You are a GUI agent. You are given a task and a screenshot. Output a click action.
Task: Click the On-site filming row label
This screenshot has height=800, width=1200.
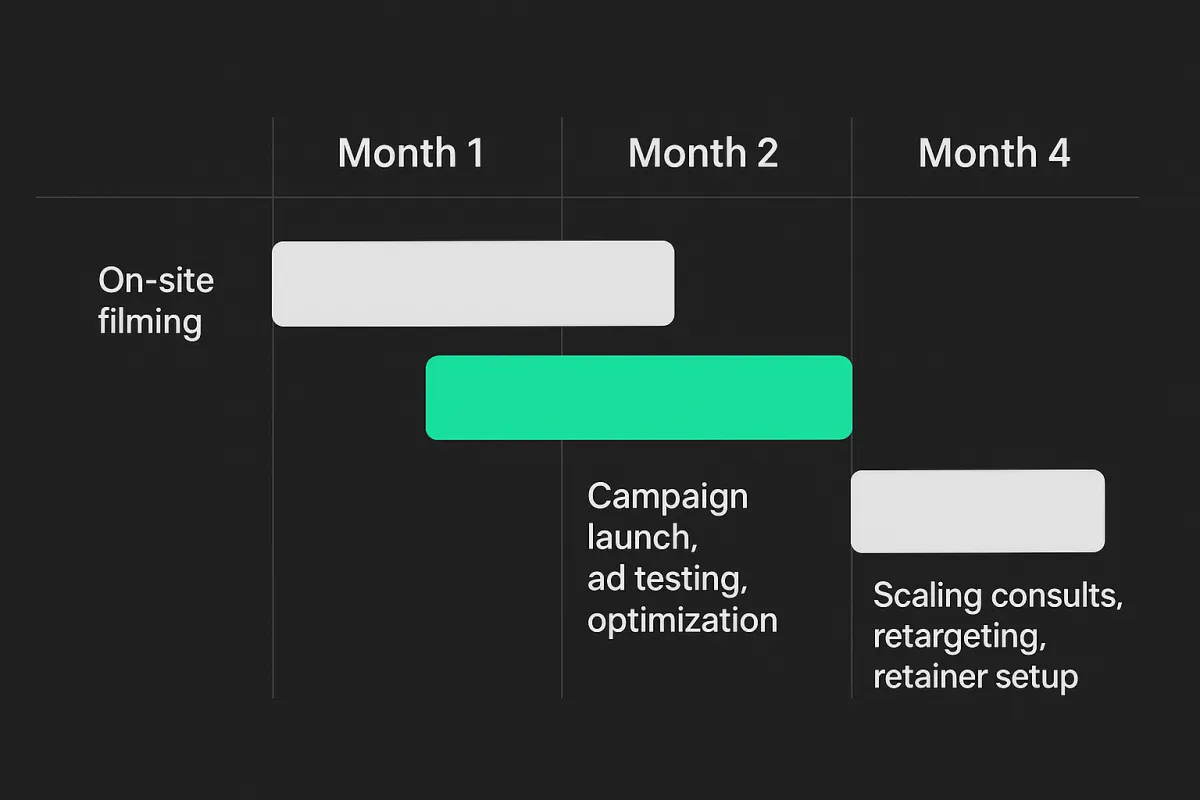click(x=156, y=300)
